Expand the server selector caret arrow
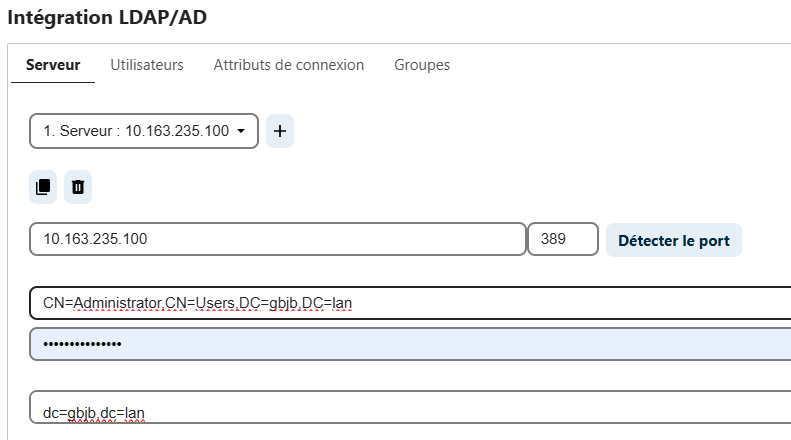The image size is (791, 440). click(241, 131)
